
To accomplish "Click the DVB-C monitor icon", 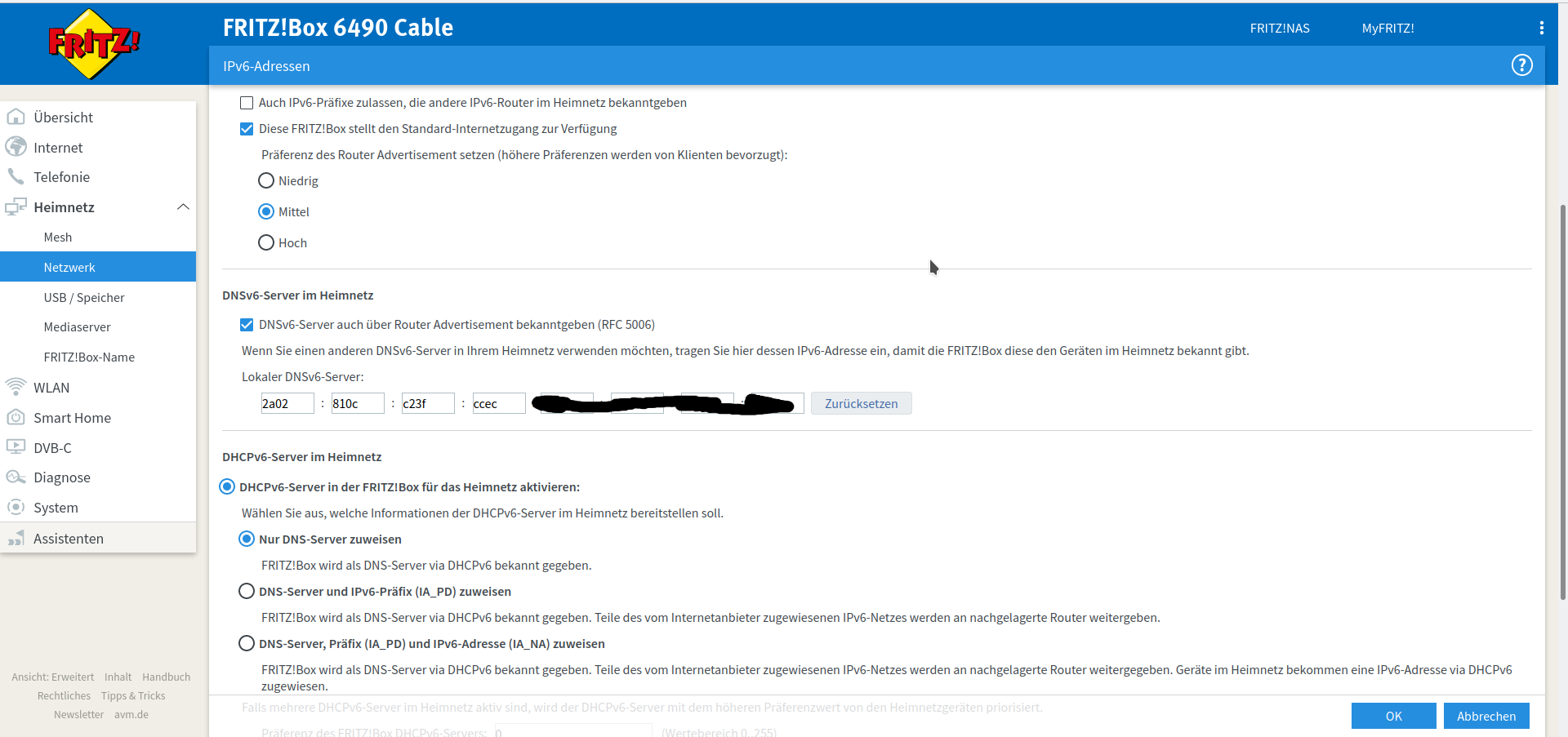I will [x=16, y=447].
